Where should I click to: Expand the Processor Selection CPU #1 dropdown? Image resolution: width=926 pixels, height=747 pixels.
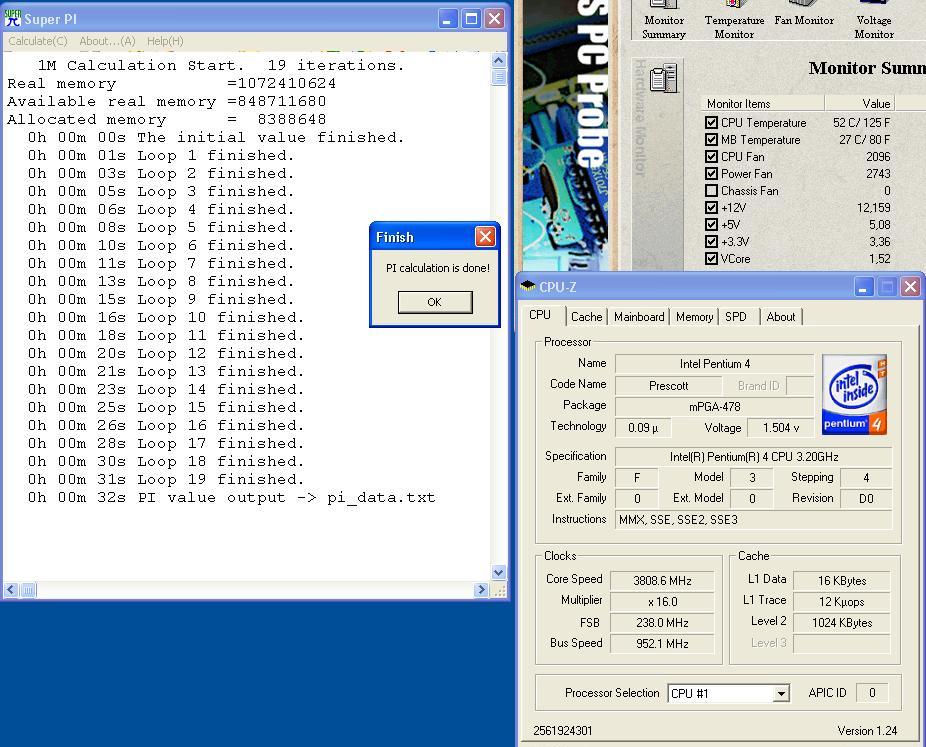[x=781, y=693]
